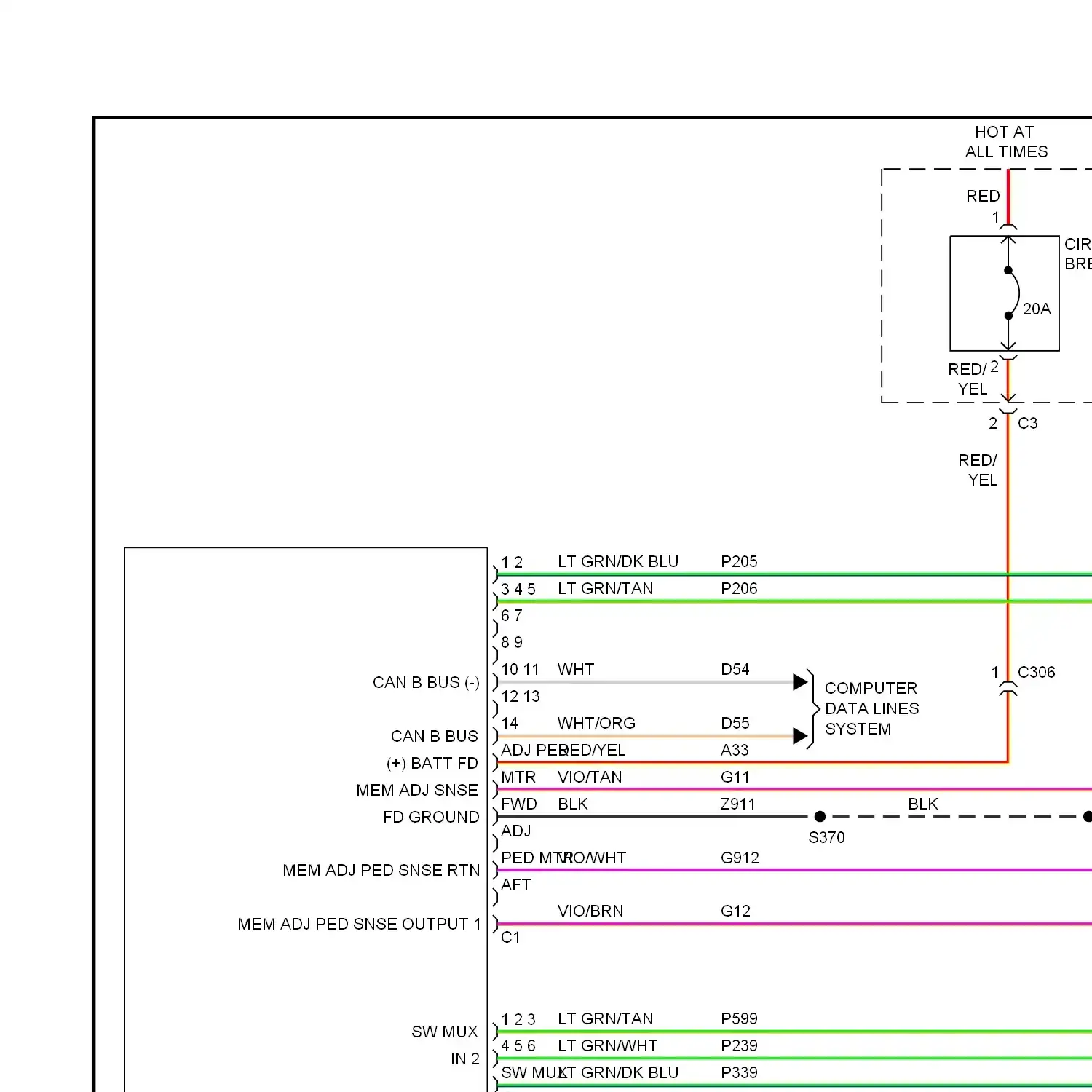
Task: Select the 20A circuit breaker symbol
Action: click(1005, 293)
